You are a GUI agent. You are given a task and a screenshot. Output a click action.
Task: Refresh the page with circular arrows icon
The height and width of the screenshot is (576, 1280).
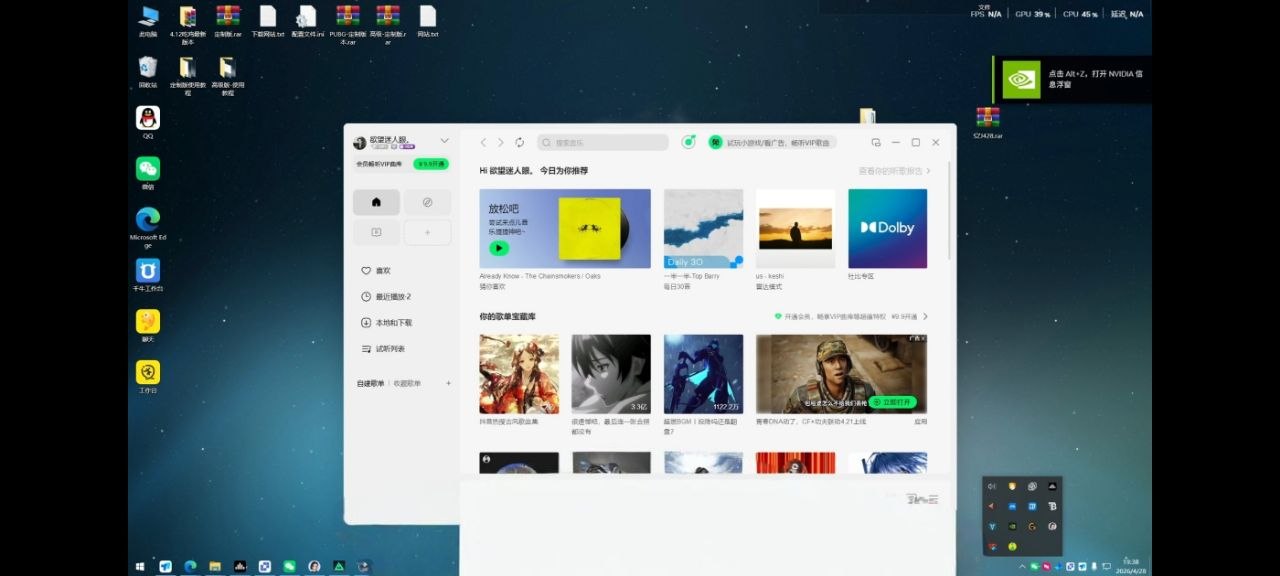pyautogui.click(x=519, y=143)
